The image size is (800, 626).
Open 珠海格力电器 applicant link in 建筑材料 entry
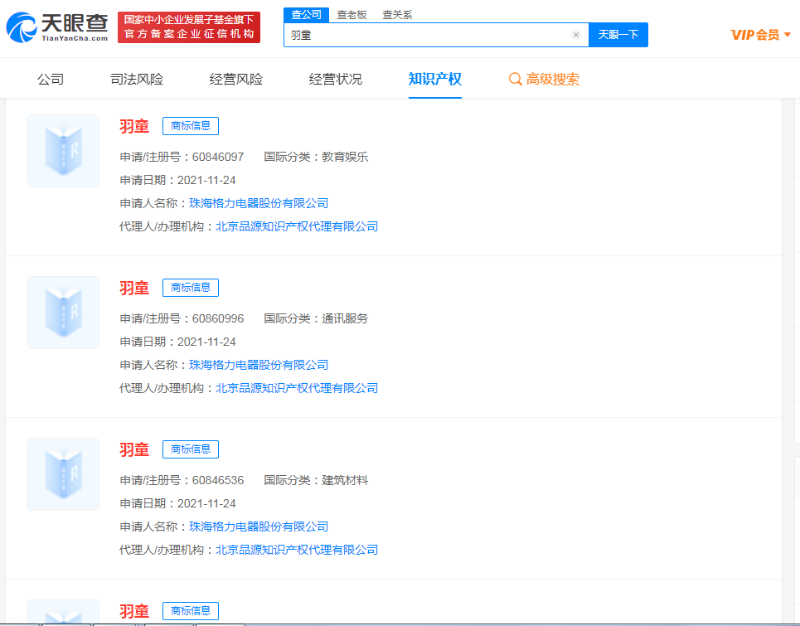coord(259,527)
